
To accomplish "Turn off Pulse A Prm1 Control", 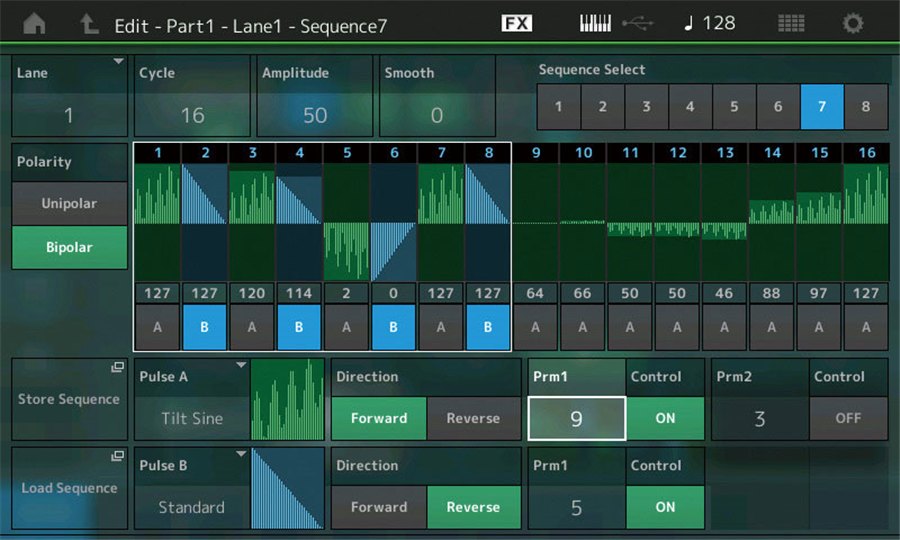I will click(665, 418).
